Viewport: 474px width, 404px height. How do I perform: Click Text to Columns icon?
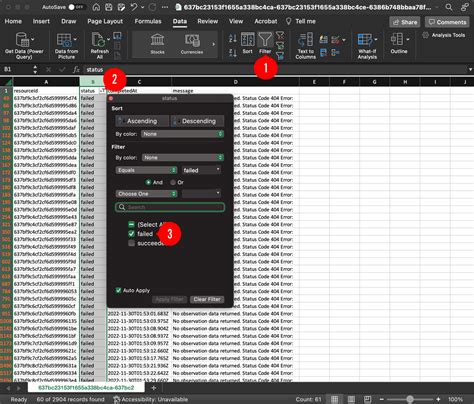[x=306, y=39]
